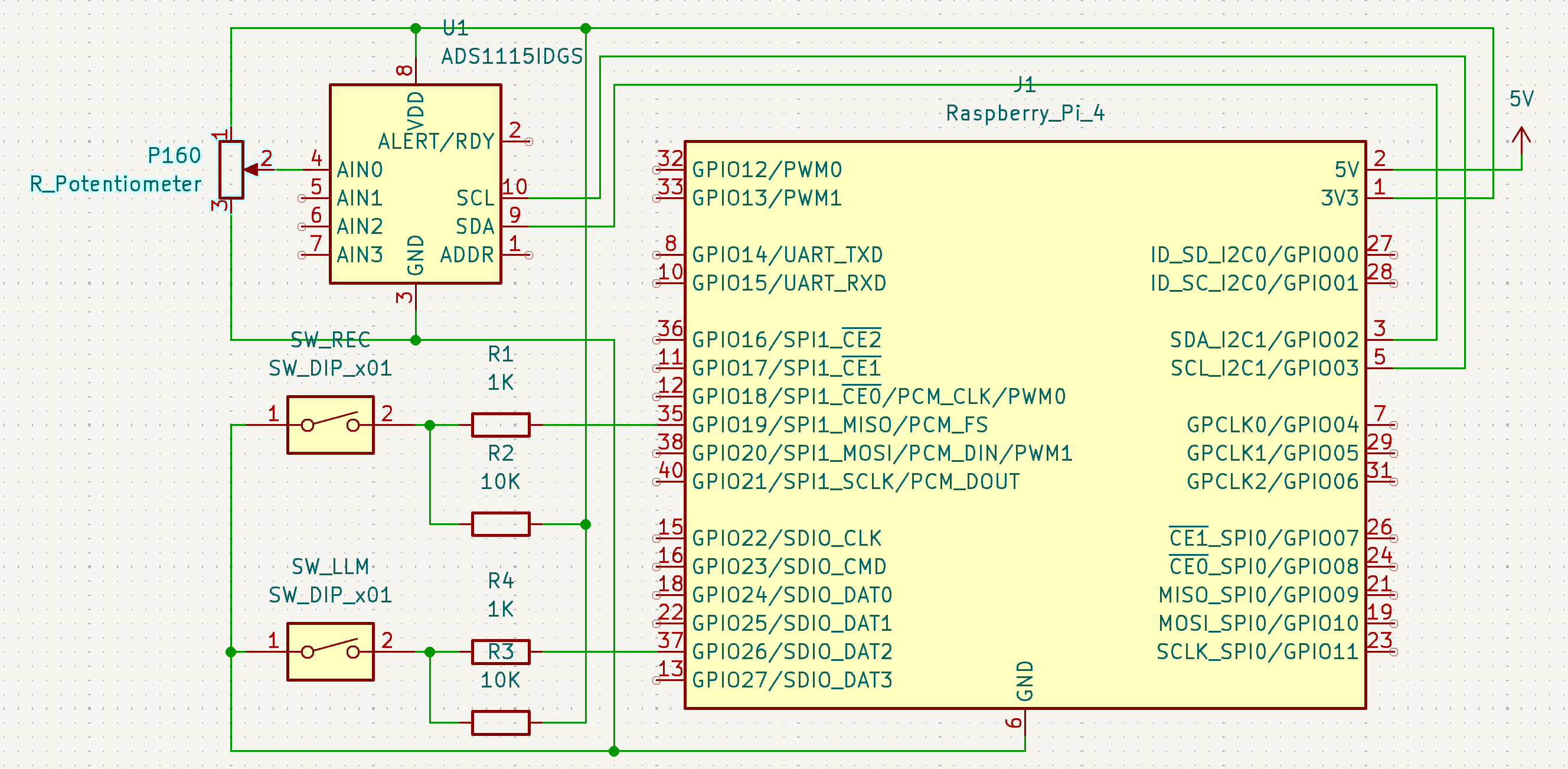Click the R4 resistor body labeled R3

click(501, 651)
